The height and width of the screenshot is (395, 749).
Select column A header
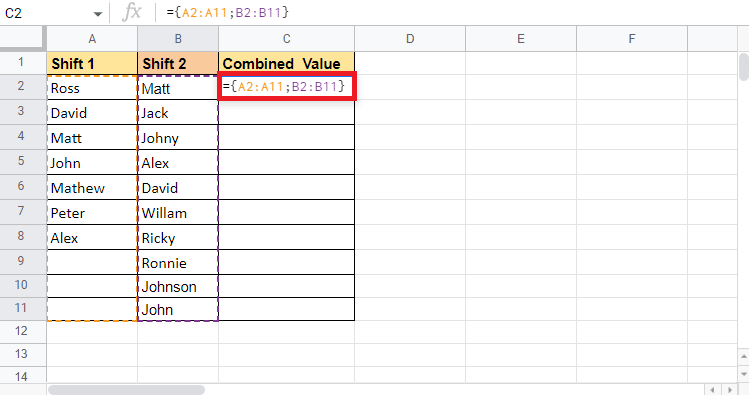[92, 39]
